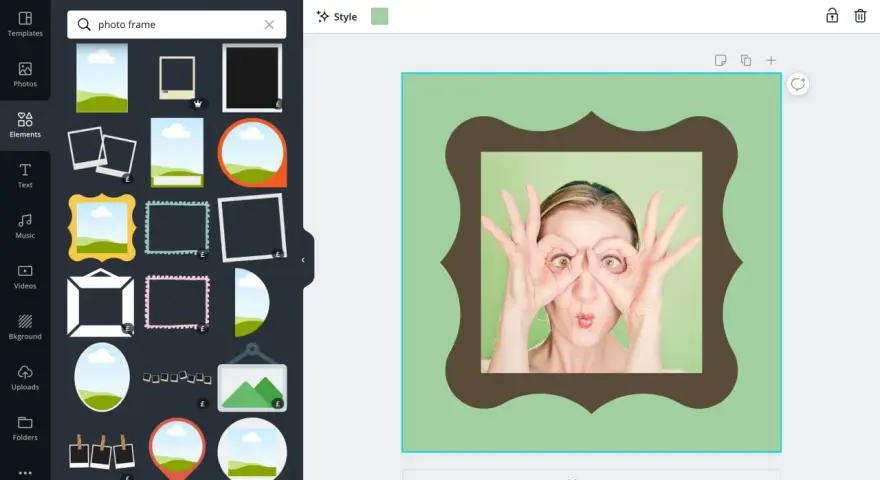Click the Style button in the toolbar

(337, 17)
